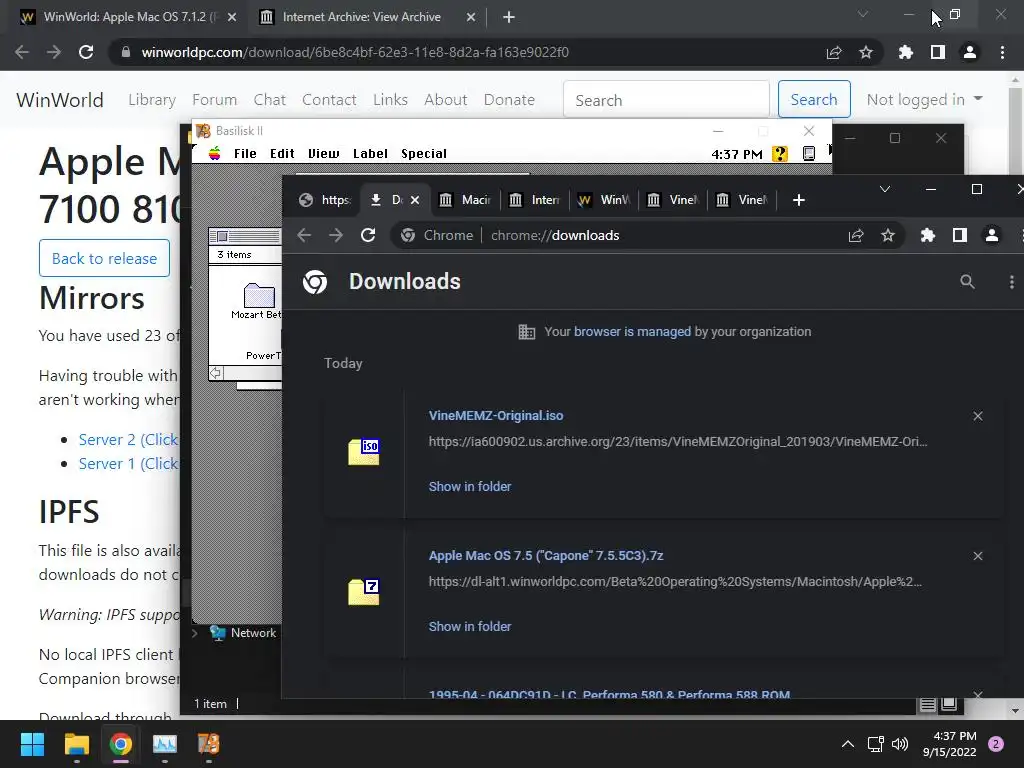Switch to the Macir tab in inner Chrome
Image resolution: width=1024 pixels, height=768 pixels.
pyautogui.click(x=466, y=200)
